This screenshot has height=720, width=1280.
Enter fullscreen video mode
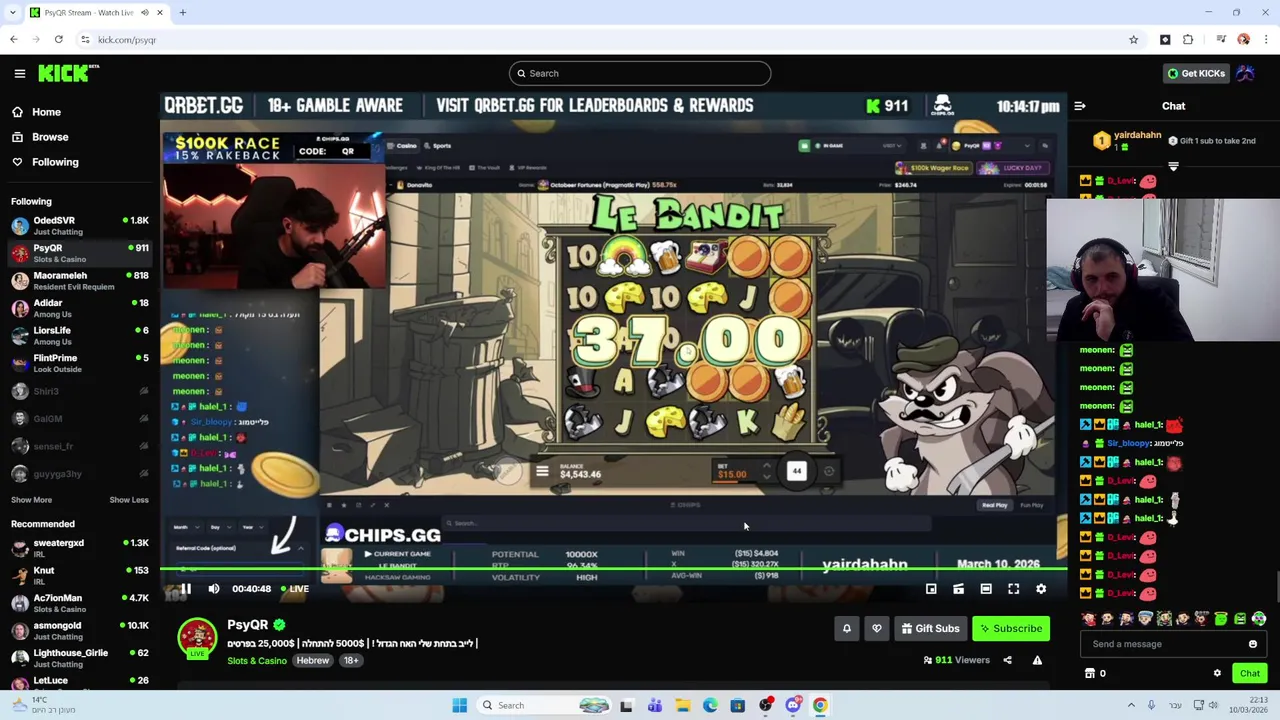click(1013, 589)
